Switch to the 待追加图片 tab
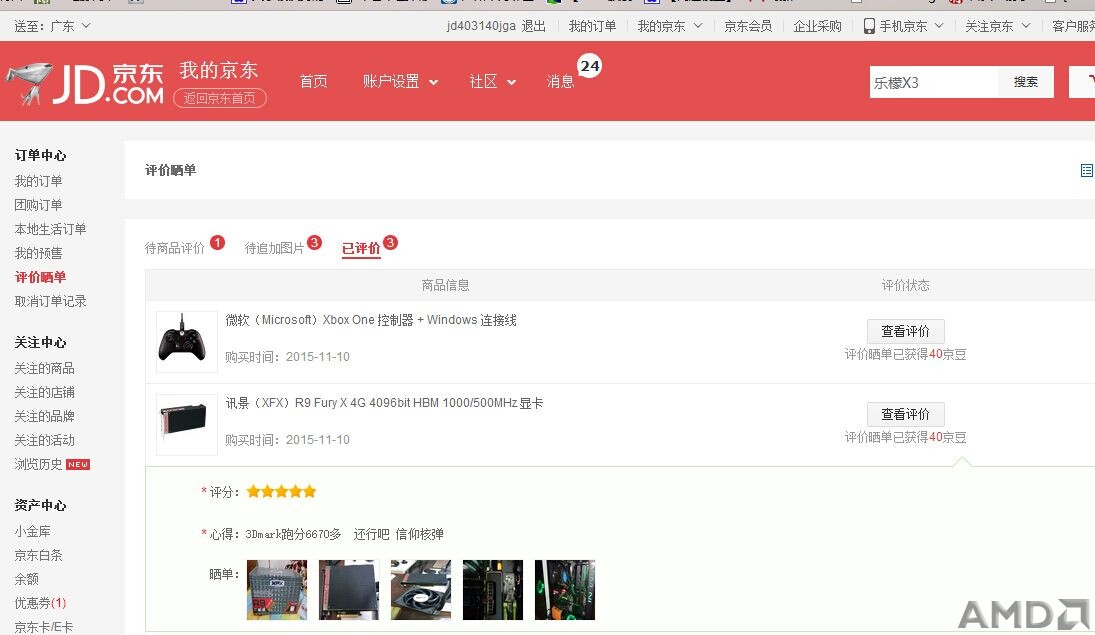This screenshot has height=635, width=1095. coord(274,248)
